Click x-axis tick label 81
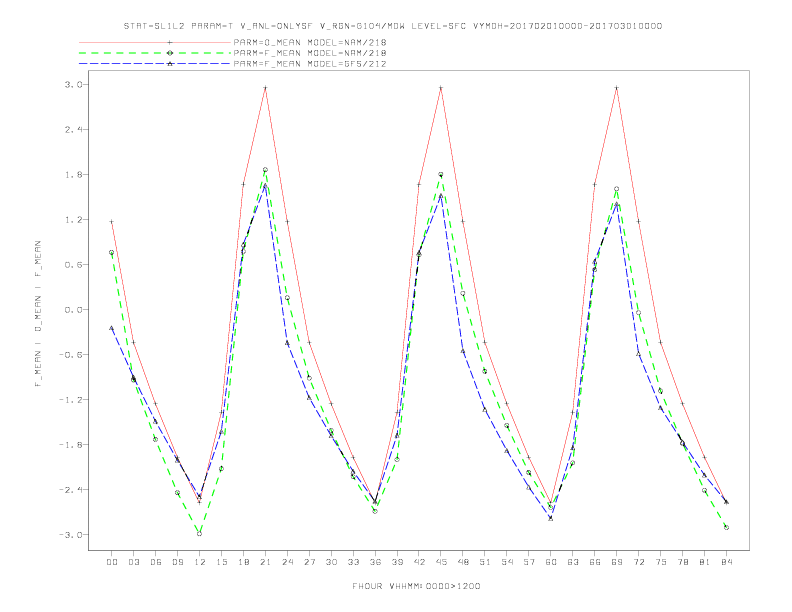Screen dimensions: 792x612 [705, 562]
